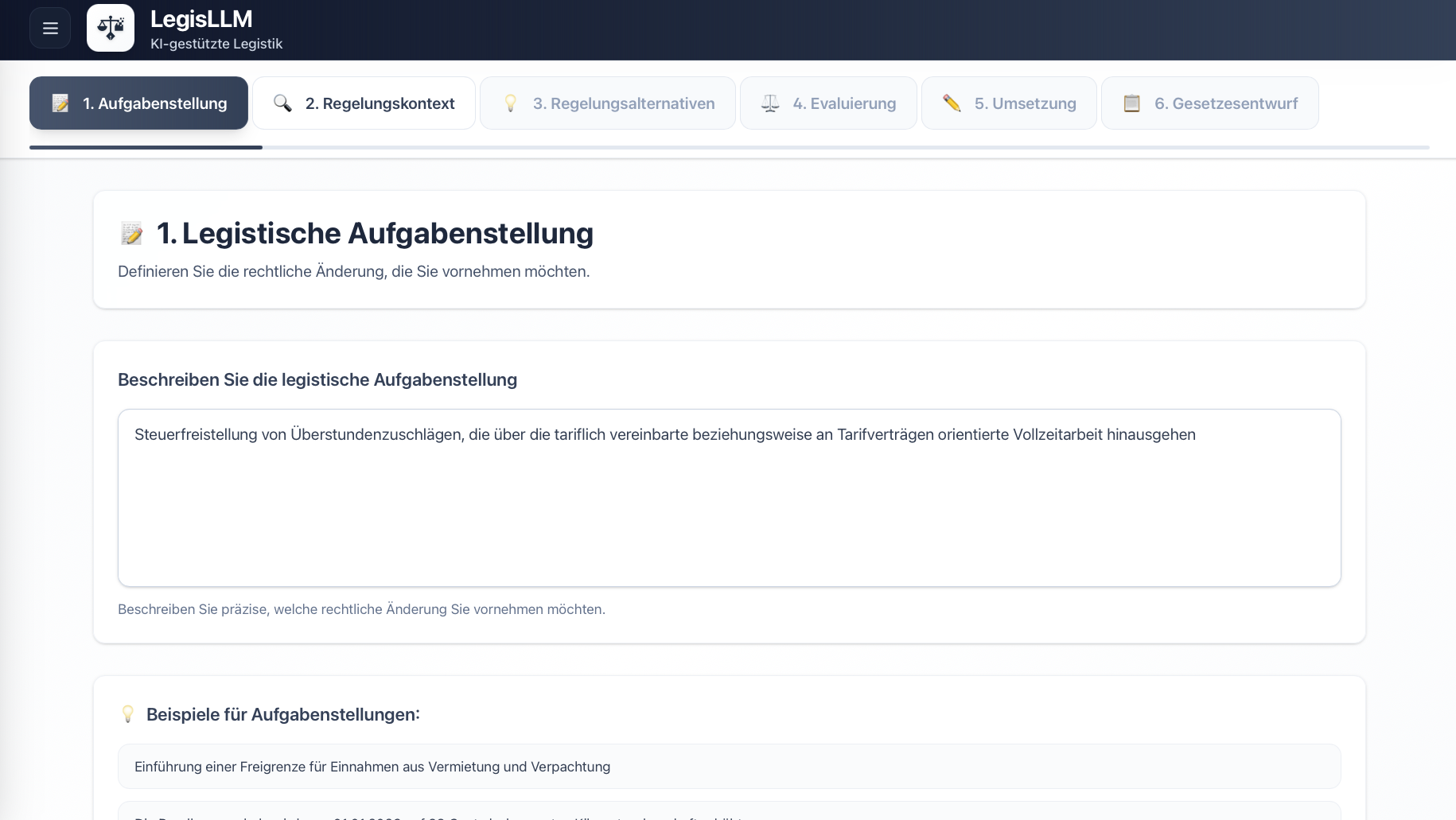Click into the Aufgabenstellung text area
Image resolution: width=1456 pixels, height=820 pixels.
[x=729, y=509]
